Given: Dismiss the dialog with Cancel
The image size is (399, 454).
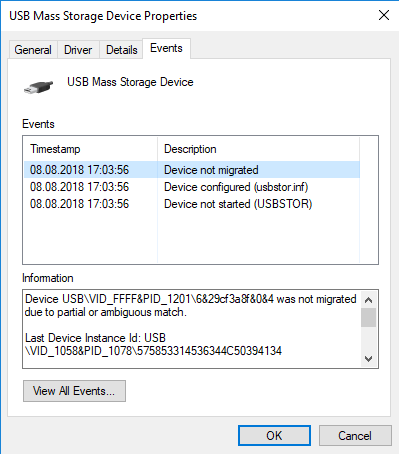Looking at the screenshot, I should [355, 435].
